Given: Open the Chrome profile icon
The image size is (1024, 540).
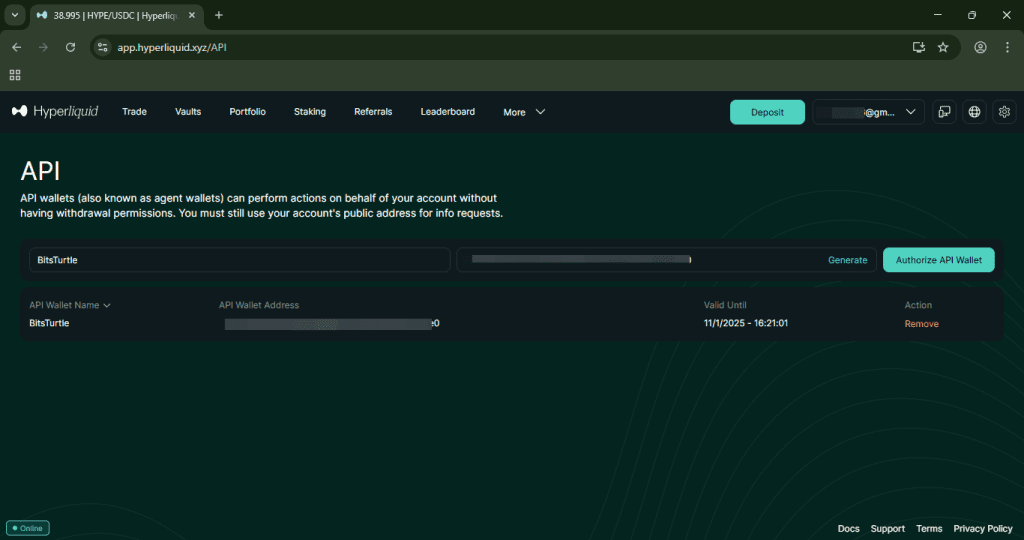Looking at the screenshot, I should click(x=980, y=47).
